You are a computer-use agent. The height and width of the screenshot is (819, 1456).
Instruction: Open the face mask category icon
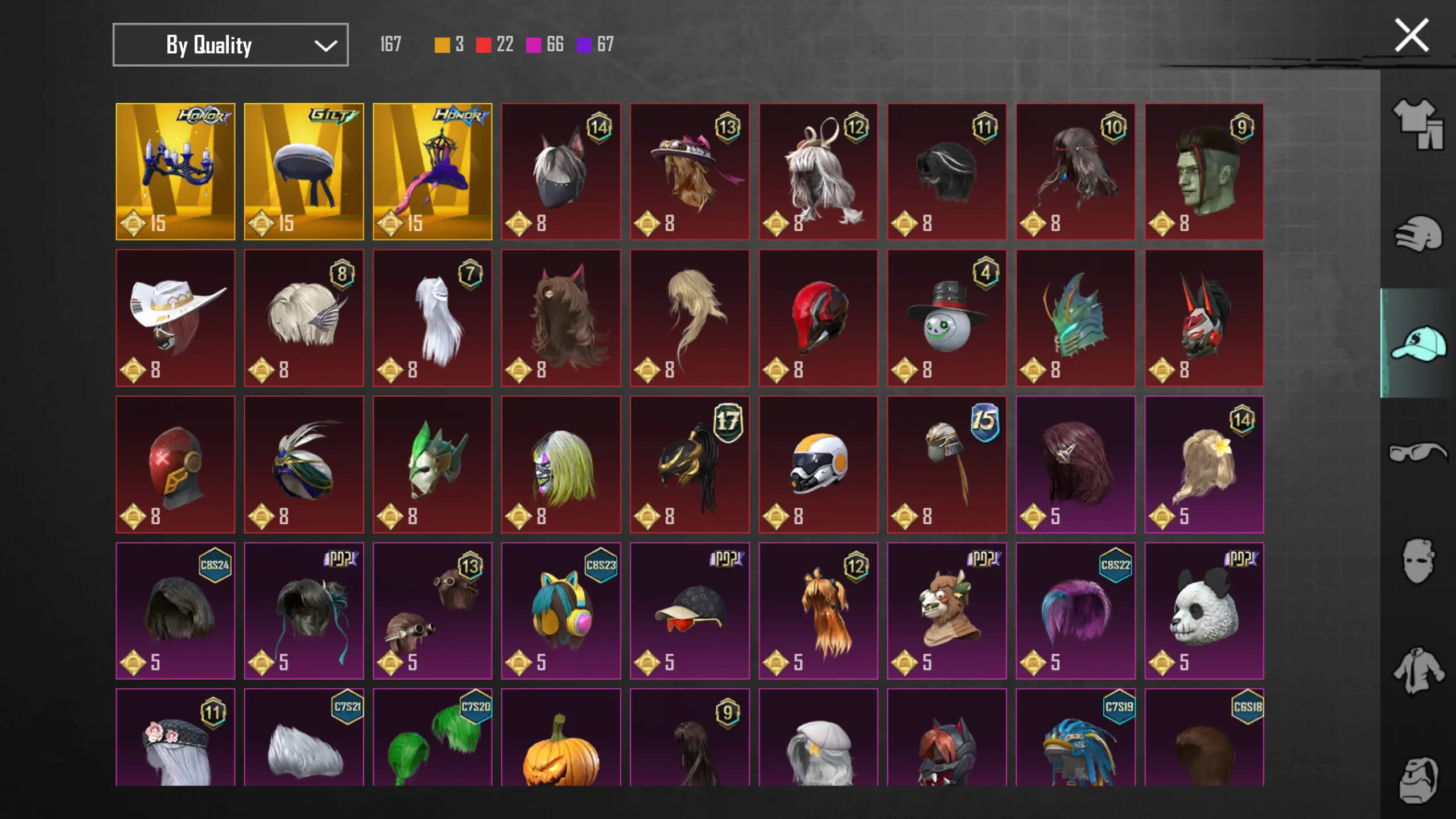coord(1418,561)
